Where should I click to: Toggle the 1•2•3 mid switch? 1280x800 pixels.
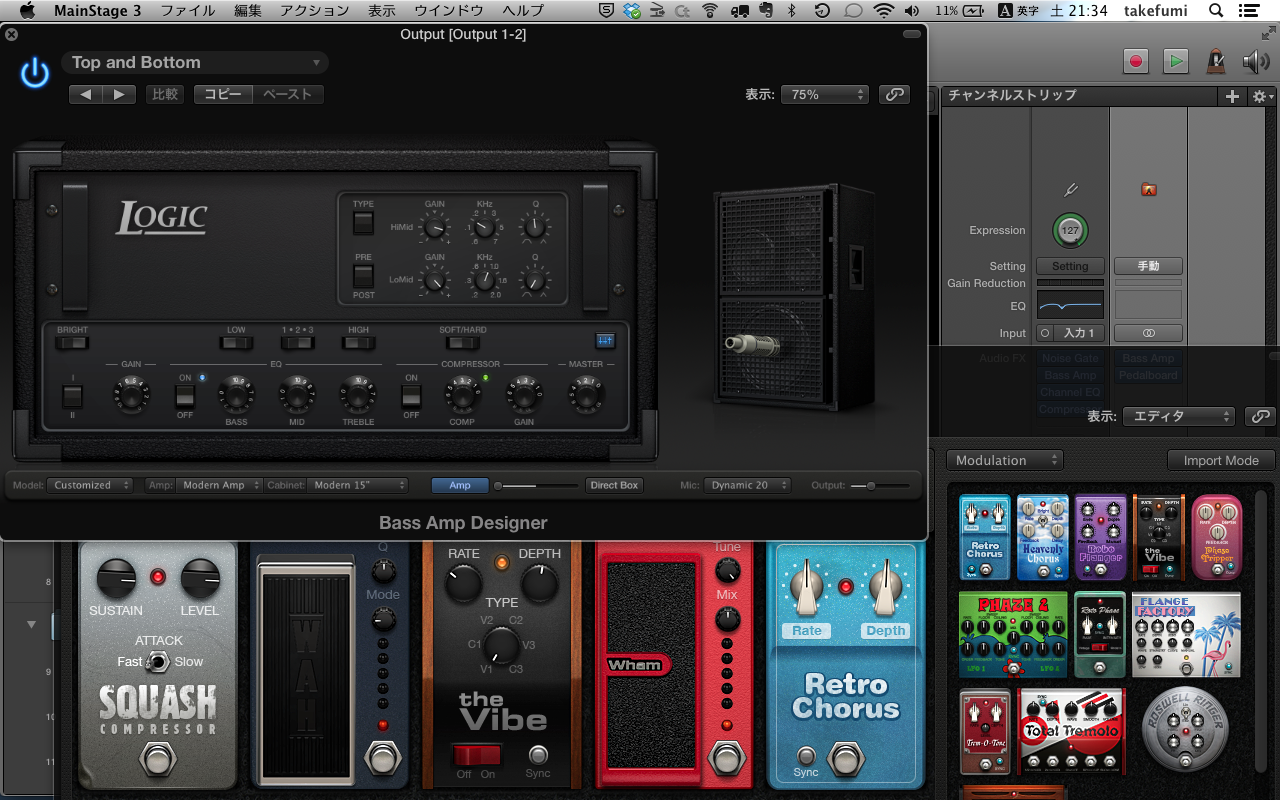[x=297, y=343]
